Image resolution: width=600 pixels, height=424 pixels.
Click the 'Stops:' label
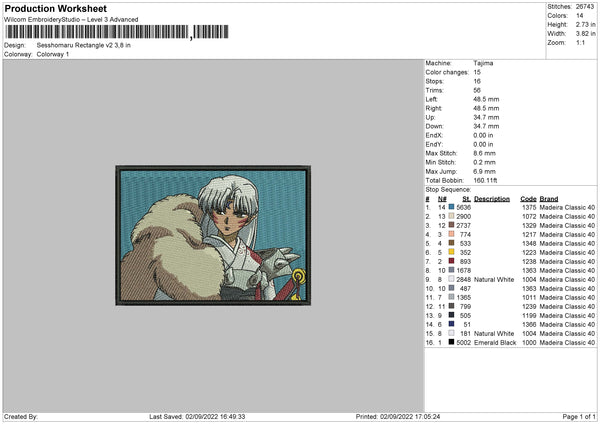435,81
